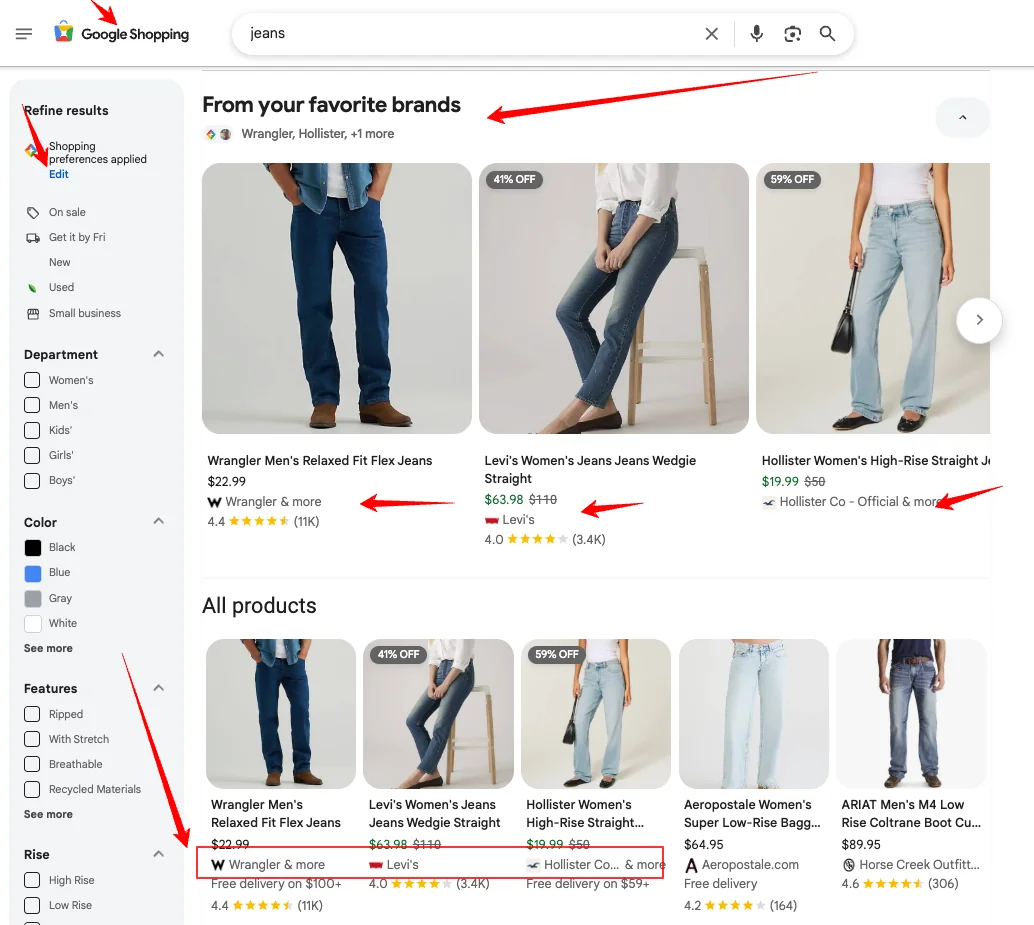This screenshot has height=925, width=1034.
Task: Open large Levi's Wedgie jeans image
Action: pos(614,299)
